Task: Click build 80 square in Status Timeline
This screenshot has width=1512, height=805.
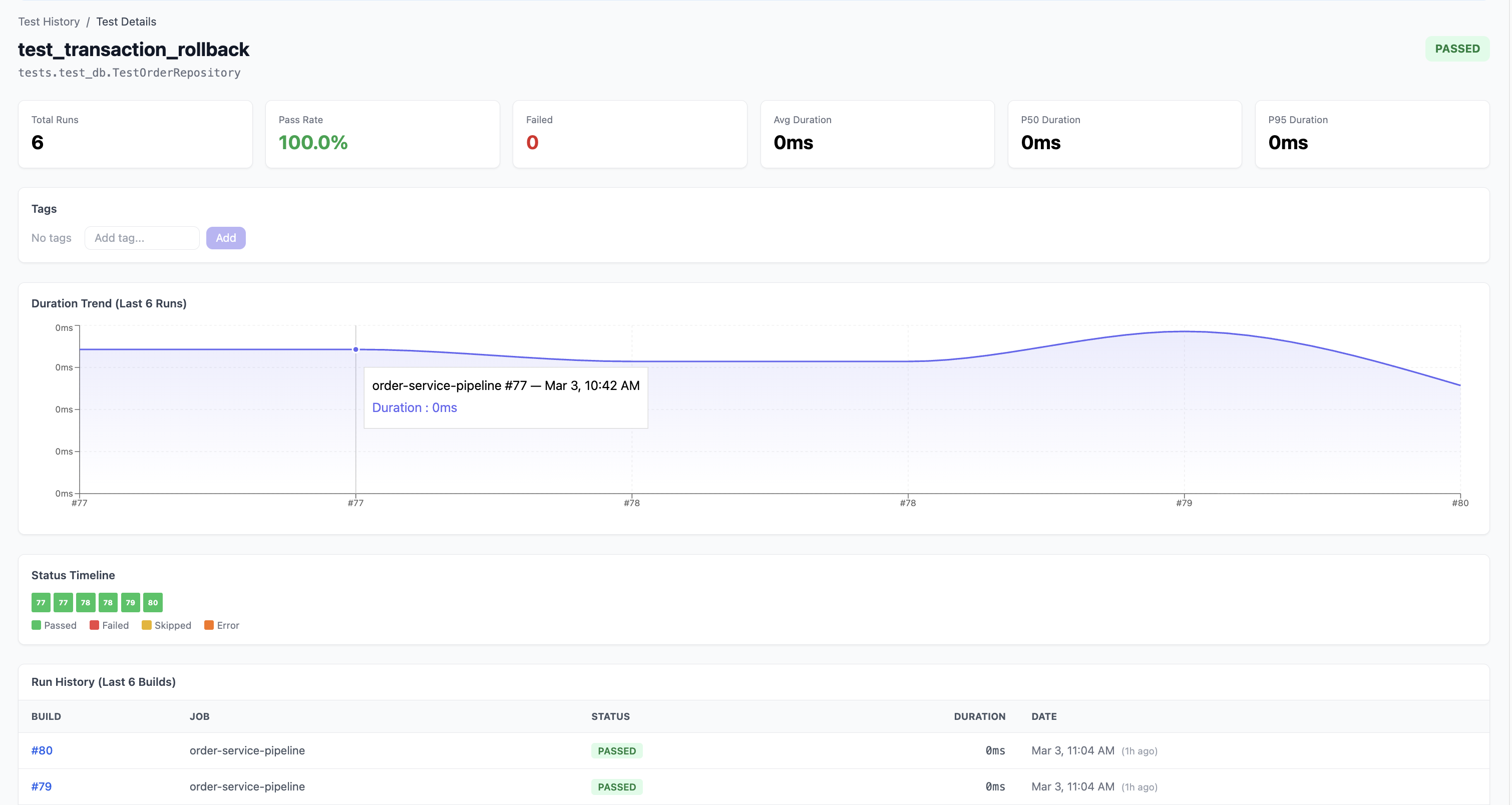Action: [153, 603]
